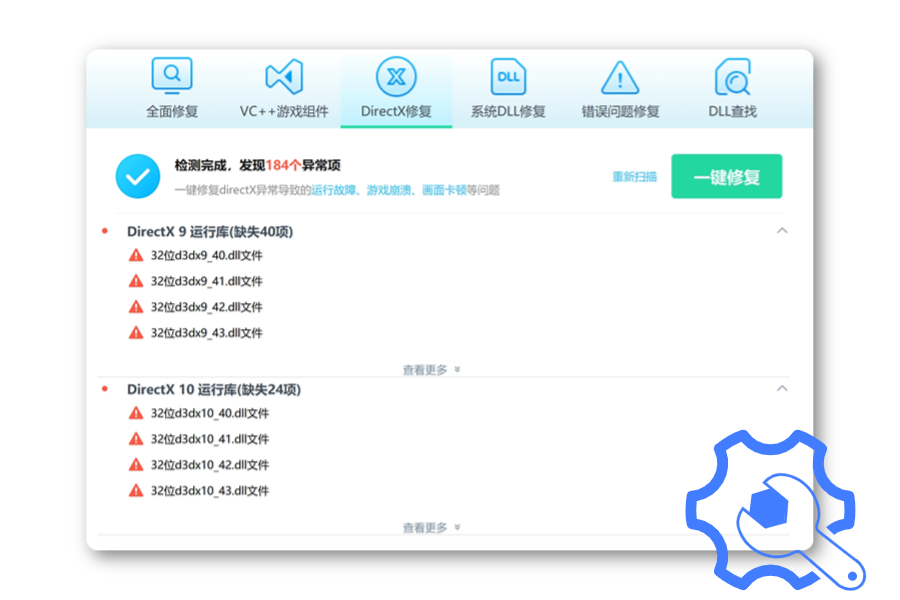
Task: Select the 32位d3dx9_41.dll文件 entry
Action: pos(207,281)
